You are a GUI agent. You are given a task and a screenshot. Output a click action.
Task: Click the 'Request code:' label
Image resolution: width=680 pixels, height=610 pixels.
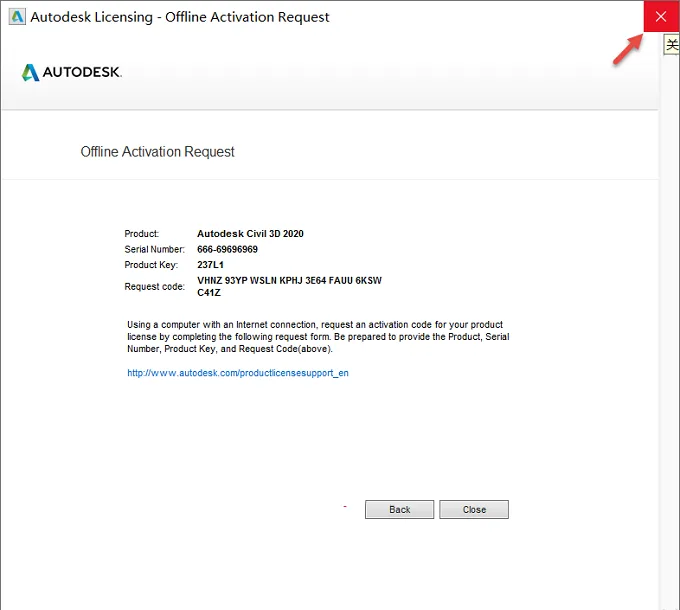click(154, 287)
